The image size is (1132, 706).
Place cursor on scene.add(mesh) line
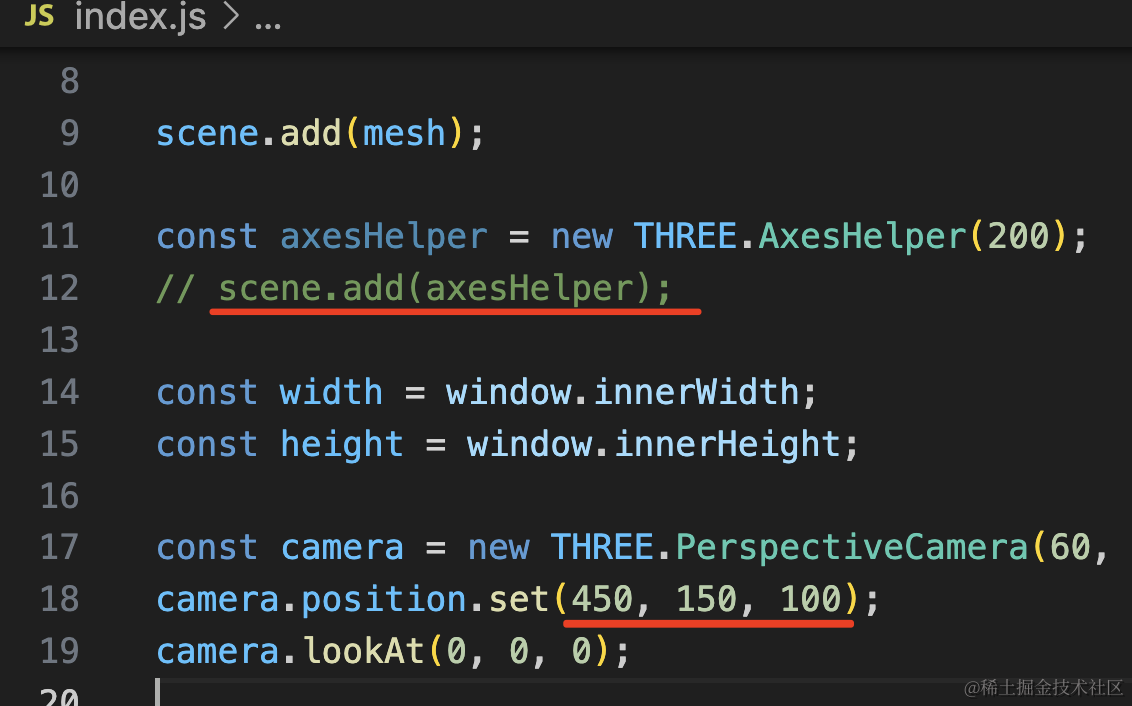(x=320, y=134)
